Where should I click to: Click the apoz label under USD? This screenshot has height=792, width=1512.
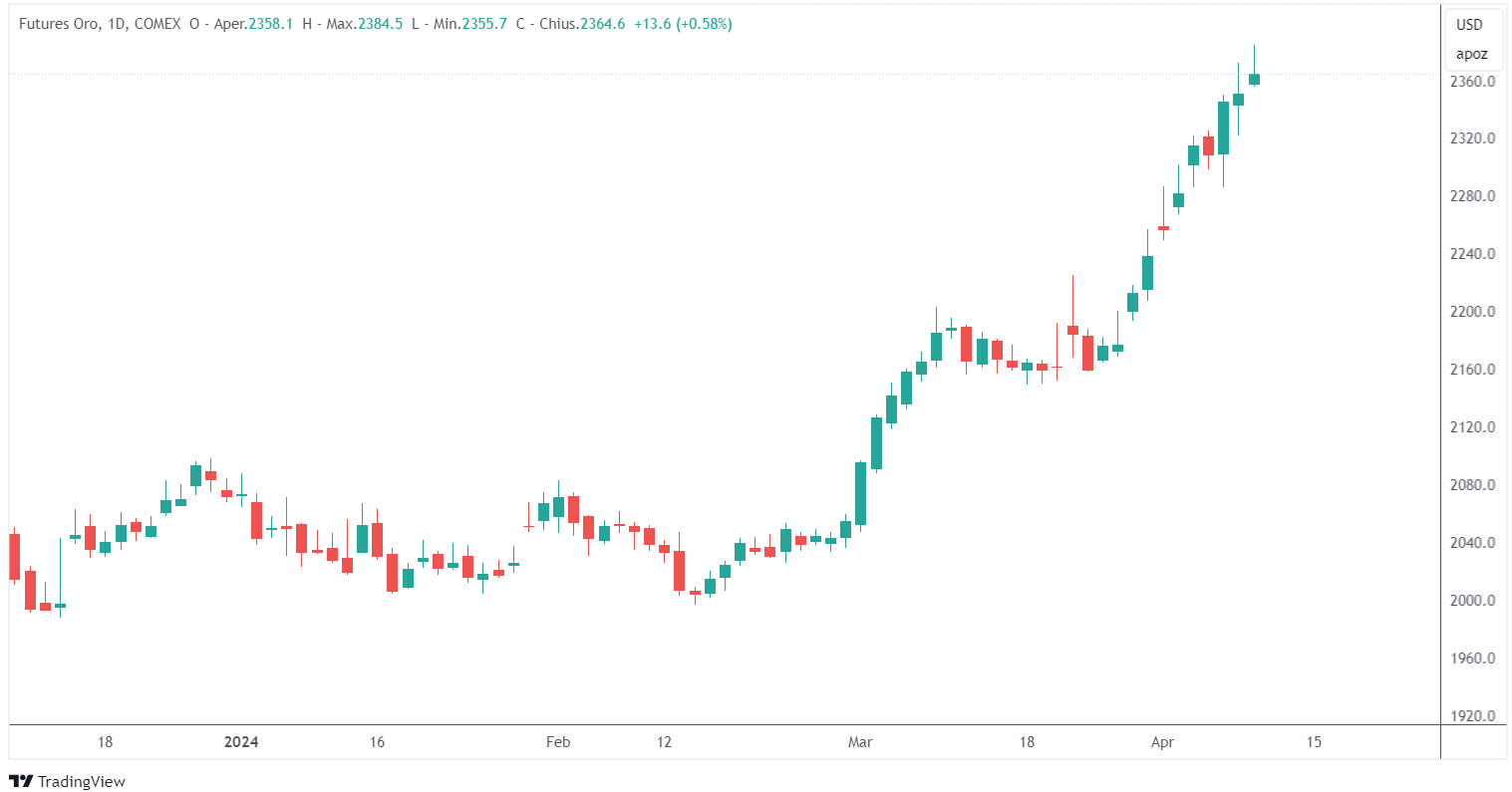pyautogui.click(x=1471, y=54)
